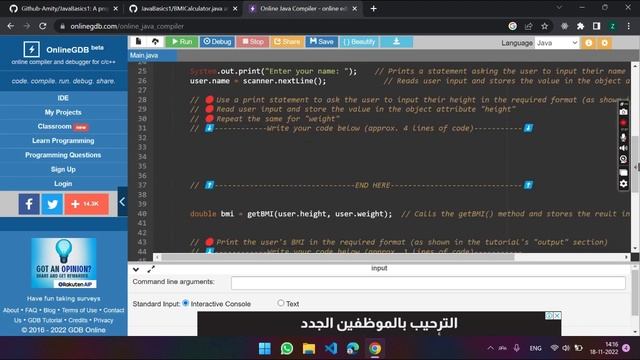Open the Windows Start menu

265,349
